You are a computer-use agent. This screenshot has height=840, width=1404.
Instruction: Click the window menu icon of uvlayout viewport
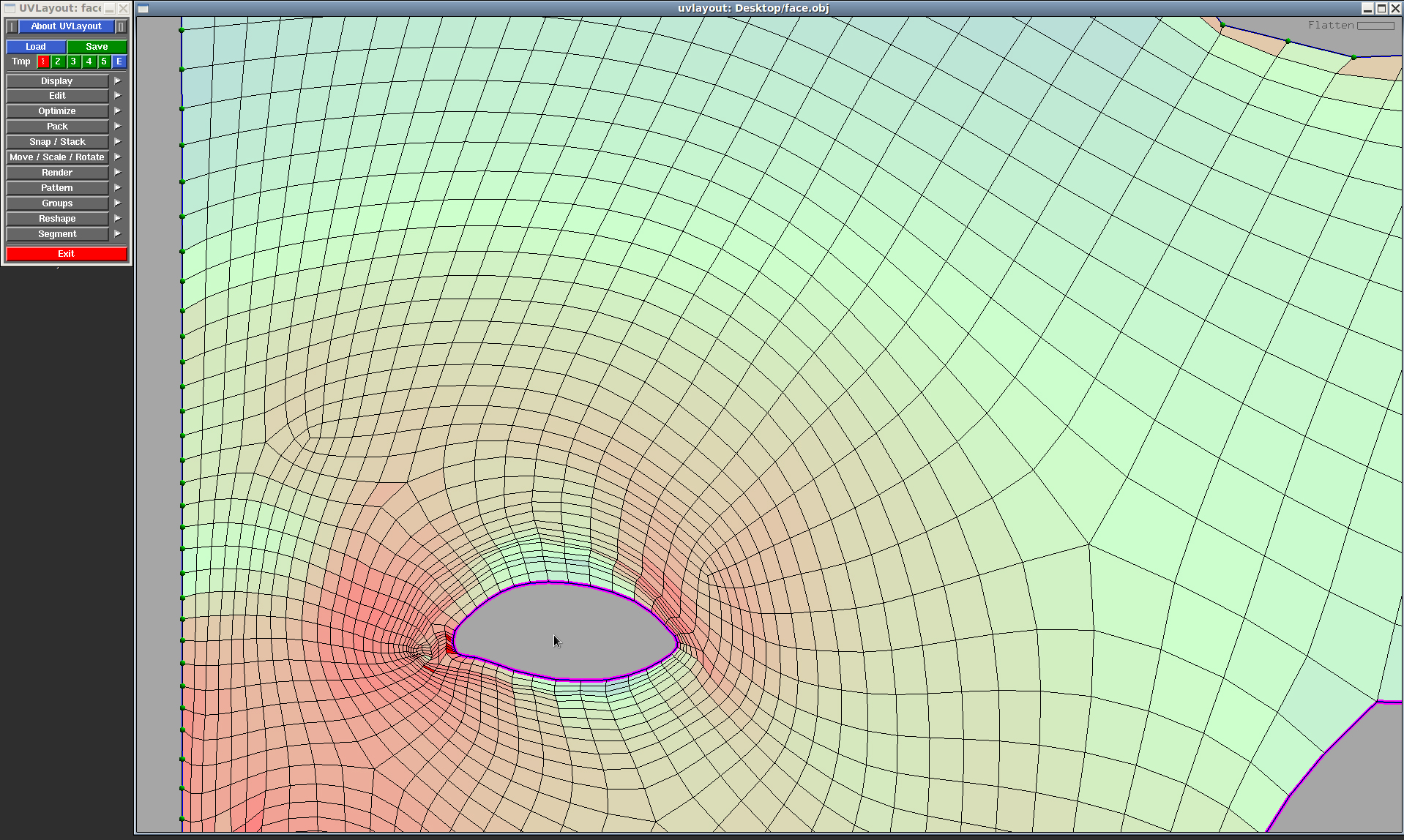(143, 9)
